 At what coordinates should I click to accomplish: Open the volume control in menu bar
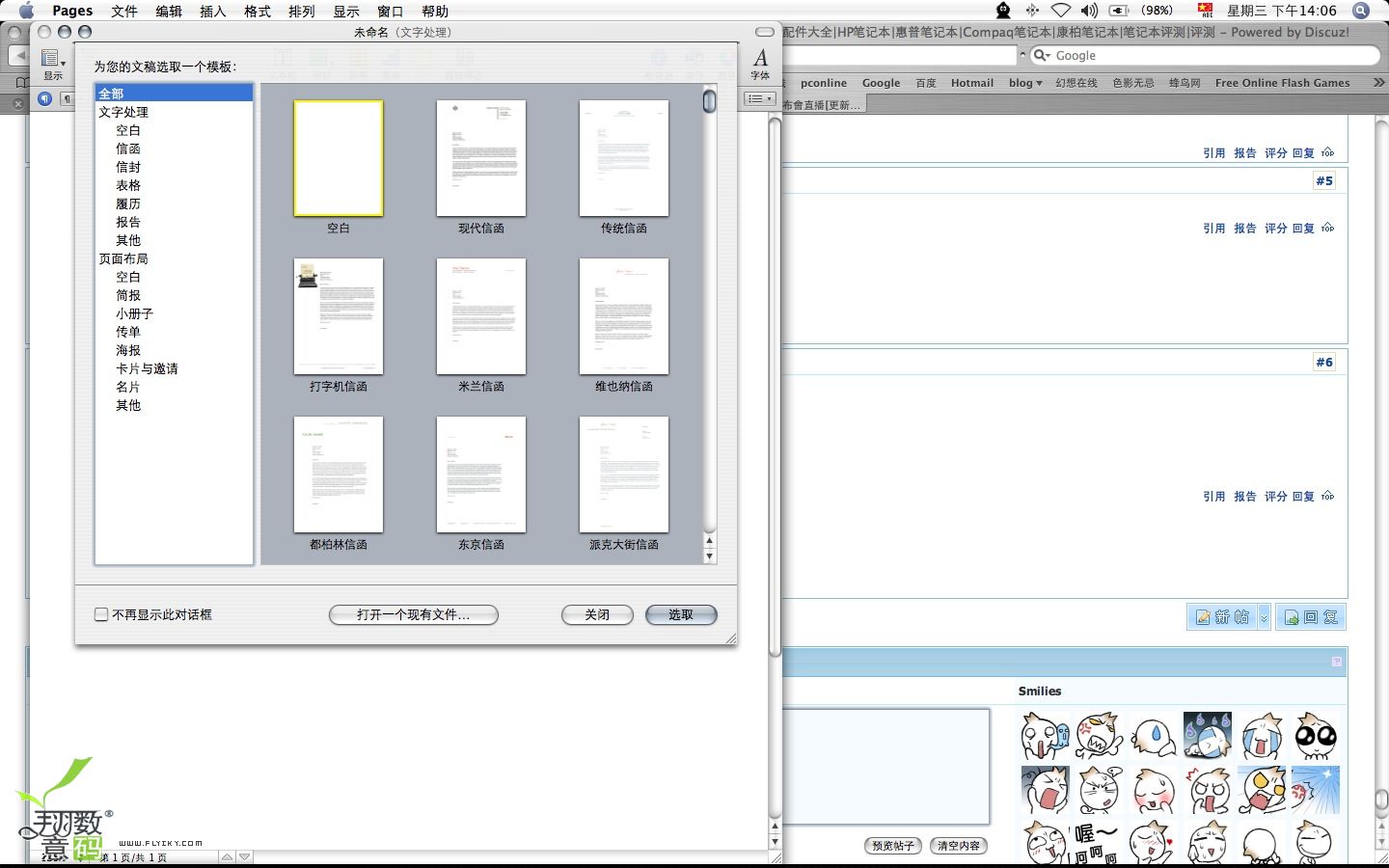(1089, 11)
